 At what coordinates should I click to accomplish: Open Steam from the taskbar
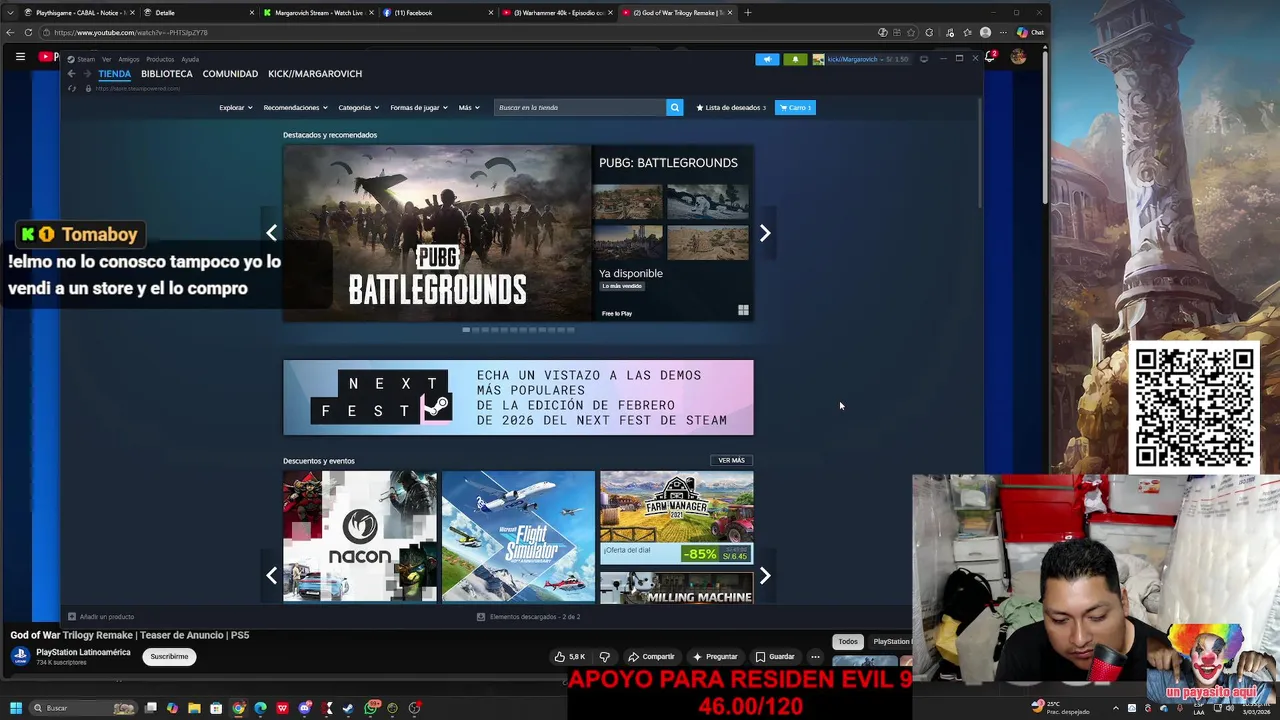click(x=348, y=708)
